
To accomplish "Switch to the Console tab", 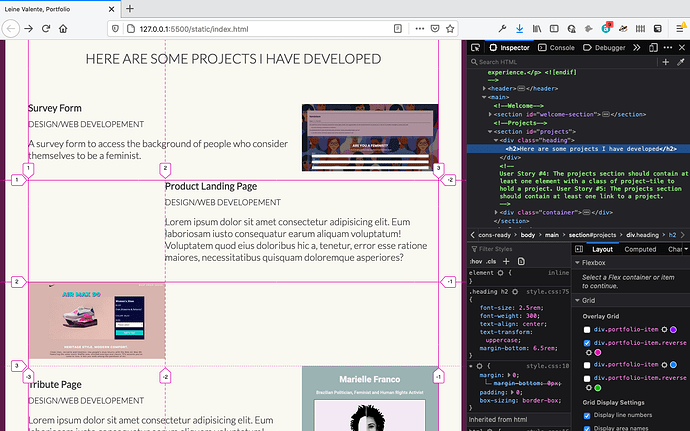I will [556, 47].
